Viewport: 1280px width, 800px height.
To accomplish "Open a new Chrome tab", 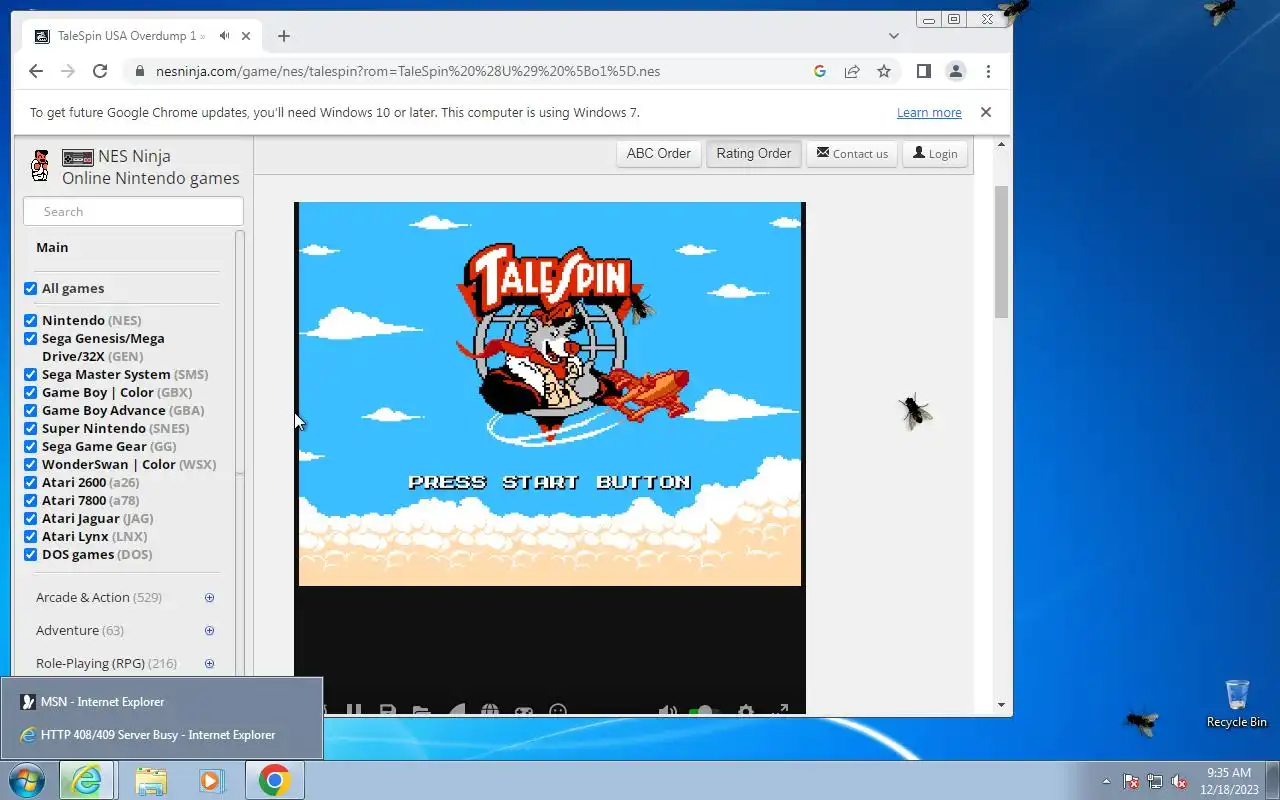I will (x=284, y=36).
